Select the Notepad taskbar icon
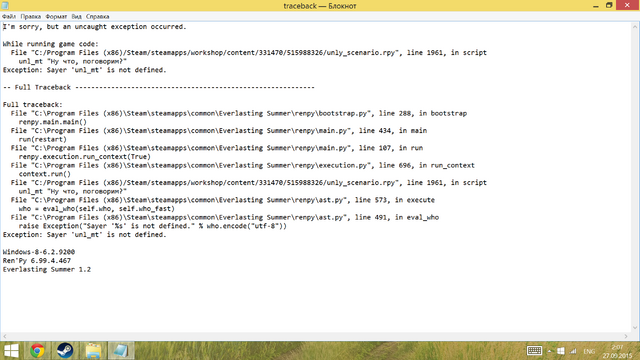Screen dimensions: 640x360 click(121, 351)
